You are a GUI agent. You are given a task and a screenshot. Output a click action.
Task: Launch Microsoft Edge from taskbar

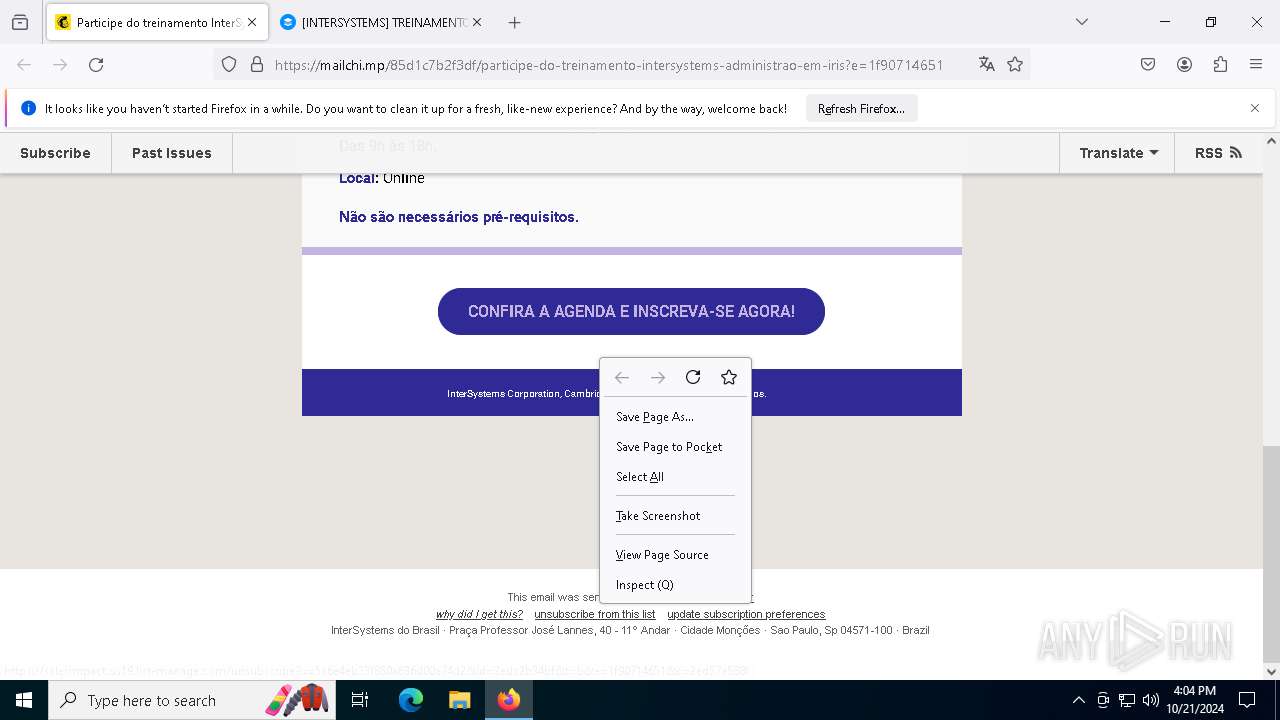click(x=411, y=700)
